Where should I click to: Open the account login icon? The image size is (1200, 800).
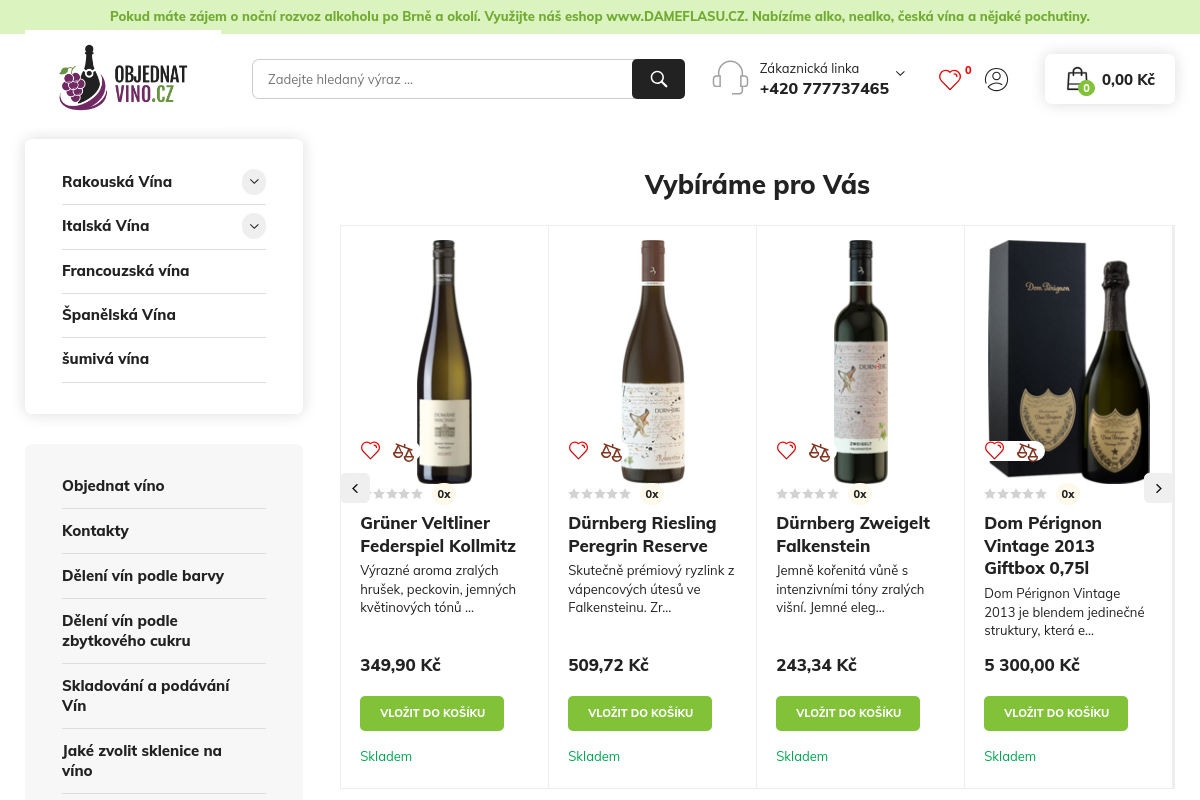pyautogui.click(x=996, y=80)
